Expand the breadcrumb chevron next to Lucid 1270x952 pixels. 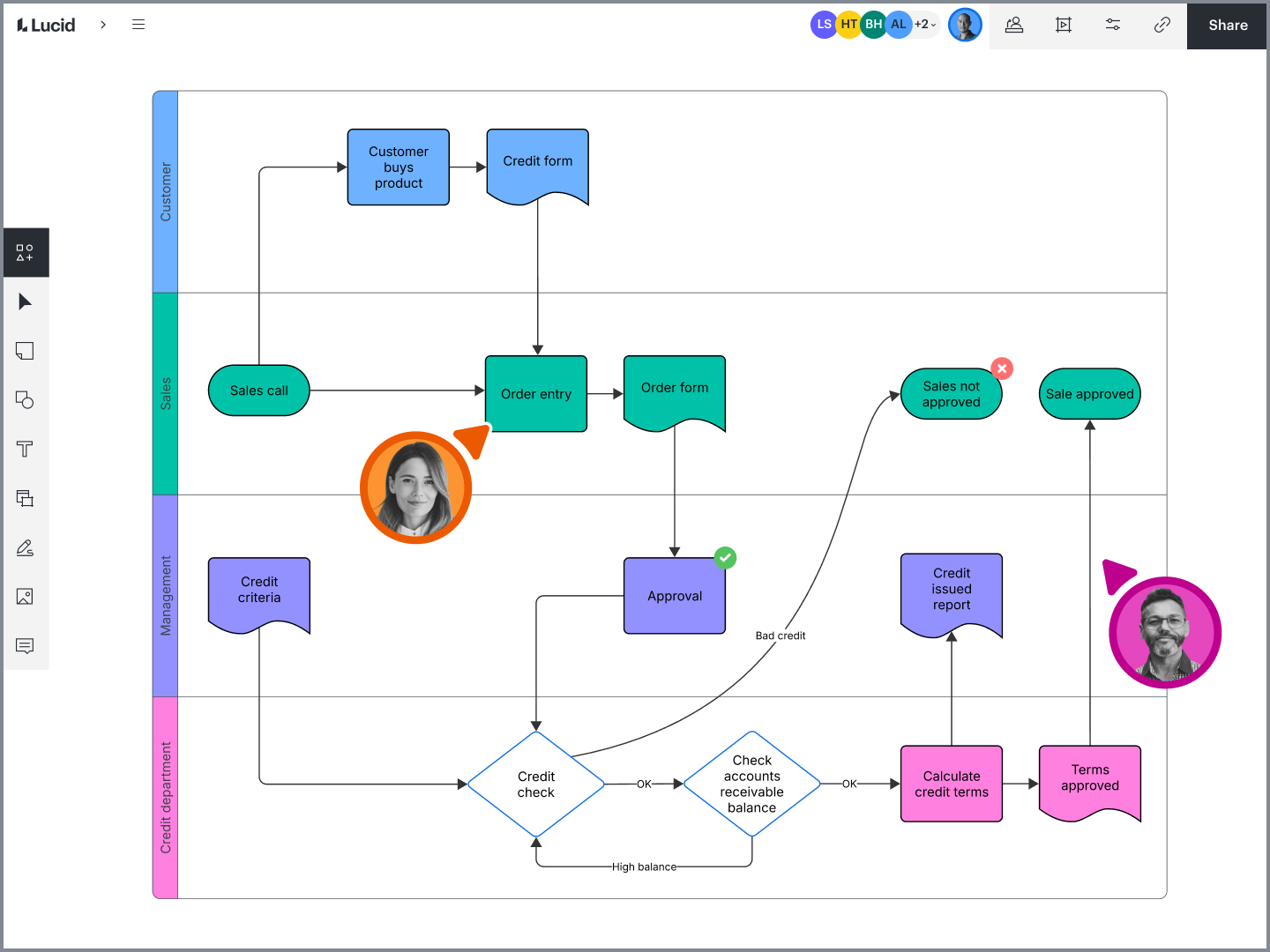click(103, 25)
